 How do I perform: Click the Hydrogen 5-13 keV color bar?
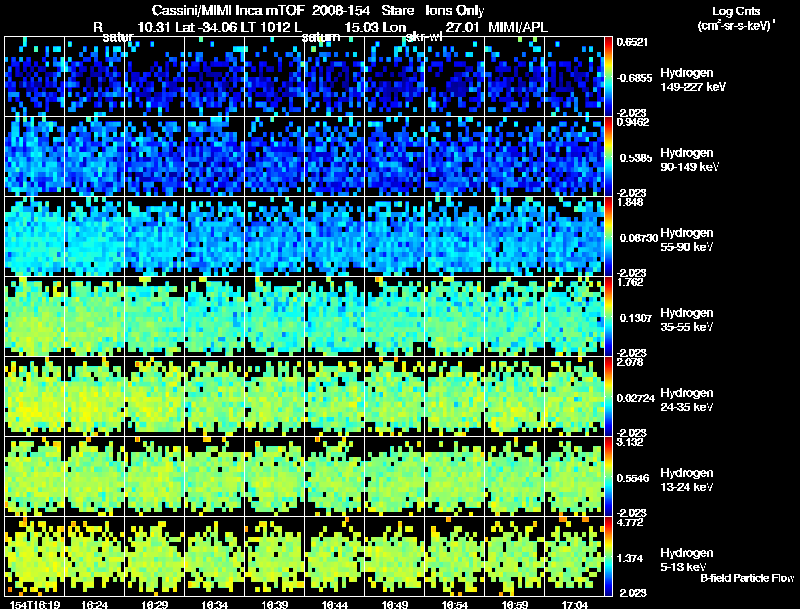(608, 556)
